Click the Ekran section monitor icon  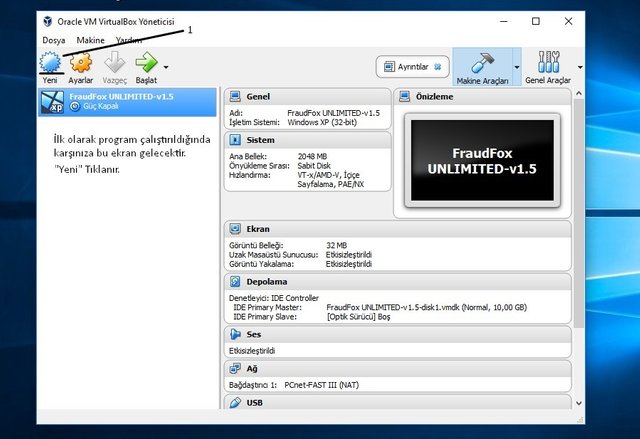tap(235, 229)
